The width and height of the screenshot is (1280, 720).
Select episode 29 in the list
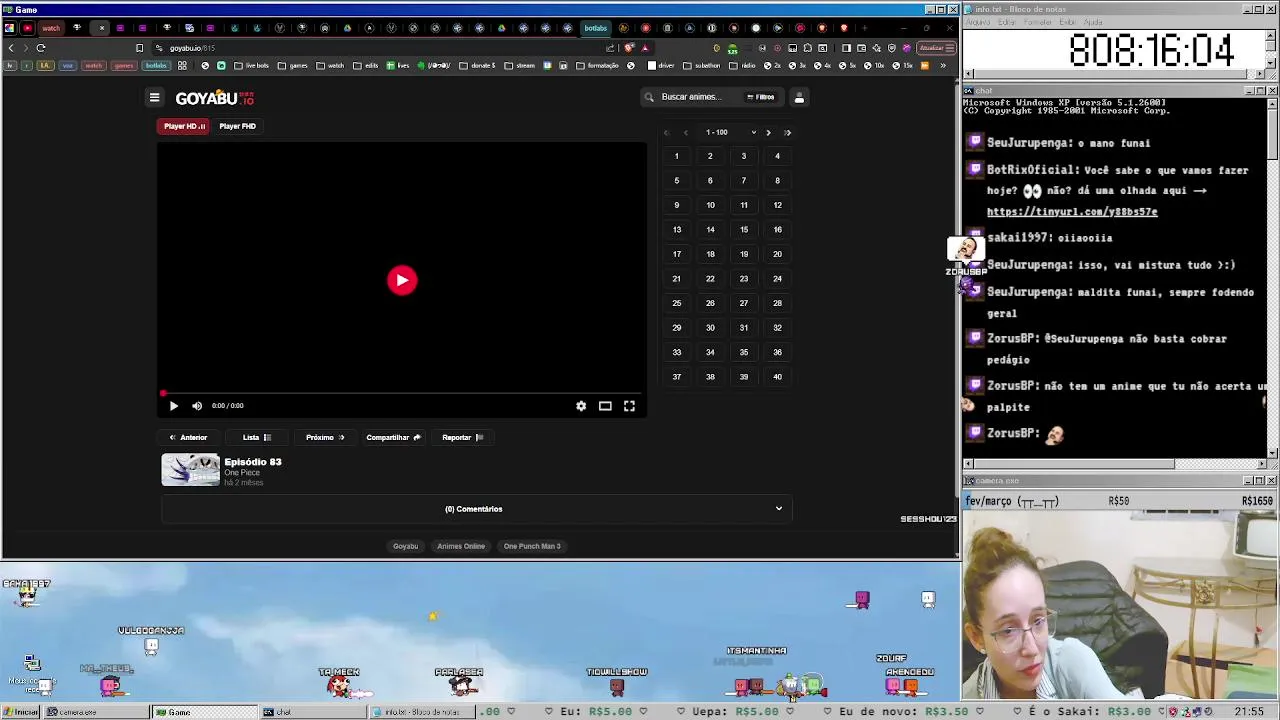676,328
